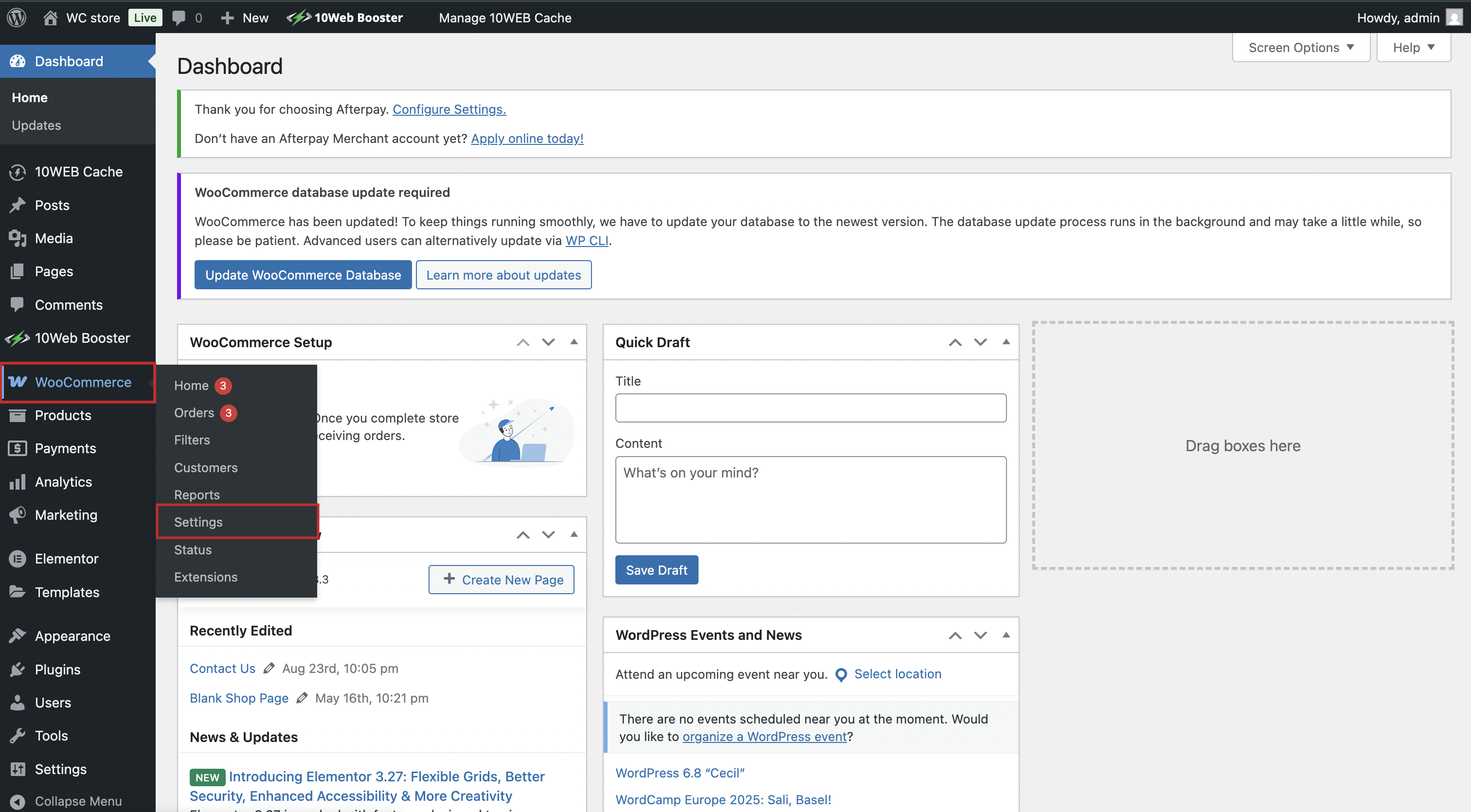Image resolution: width=1471 pixels, height=812 pixels.
Task: Click the WordPress logo icon
Action: (17, 18)
